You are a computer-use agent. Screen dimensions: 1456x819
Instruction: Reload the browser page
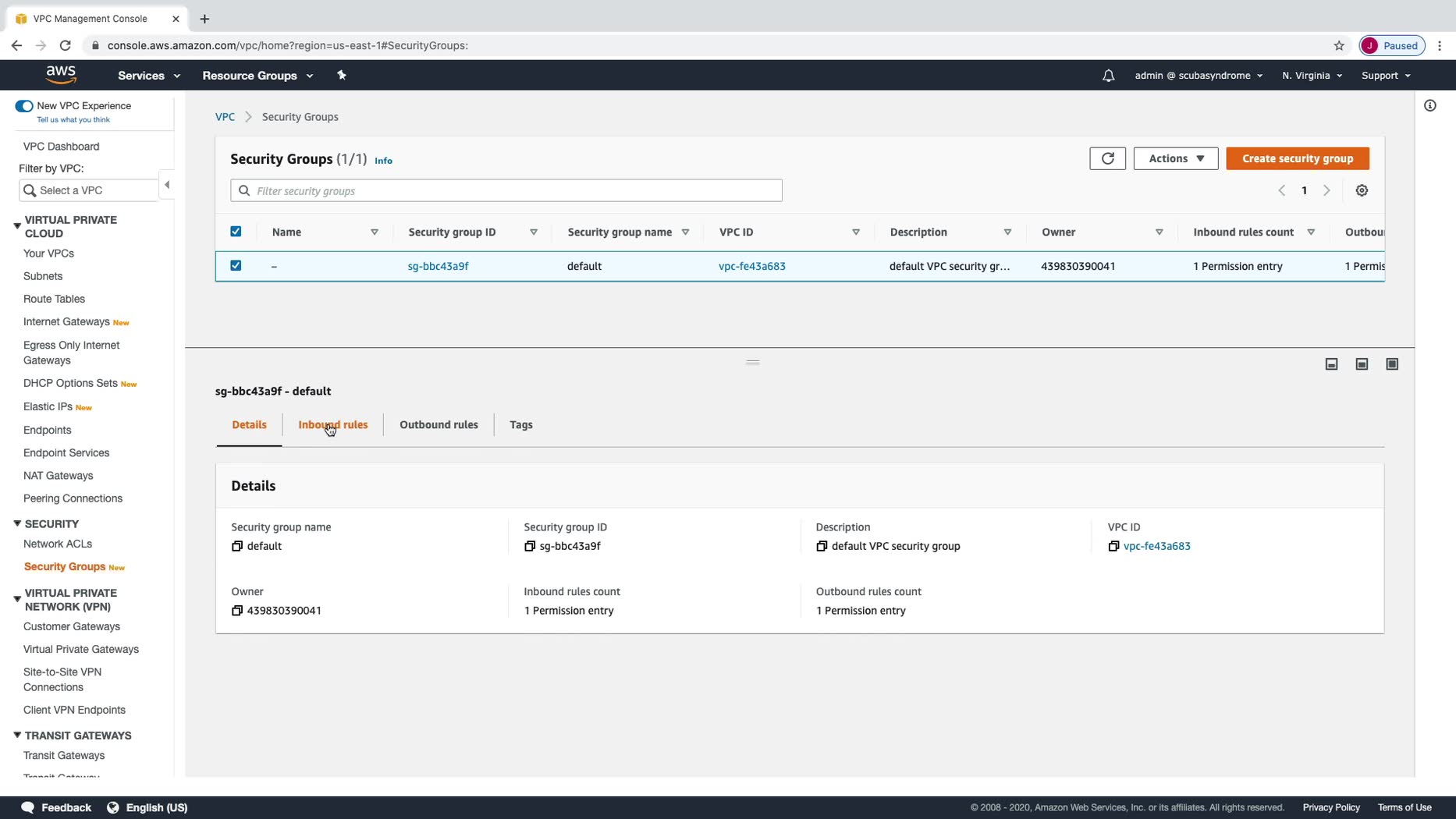click(x=66, y=45)
